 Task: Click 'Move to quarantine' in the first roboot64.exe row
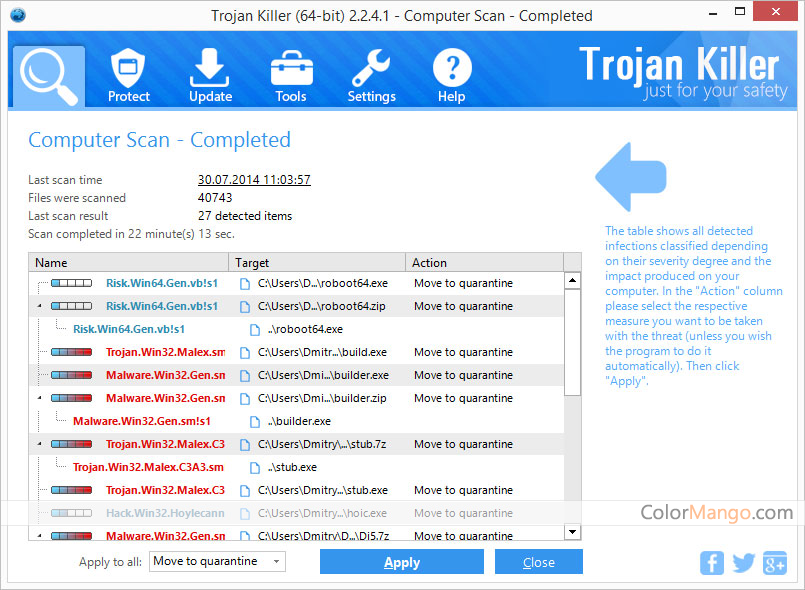pos(463,283)
